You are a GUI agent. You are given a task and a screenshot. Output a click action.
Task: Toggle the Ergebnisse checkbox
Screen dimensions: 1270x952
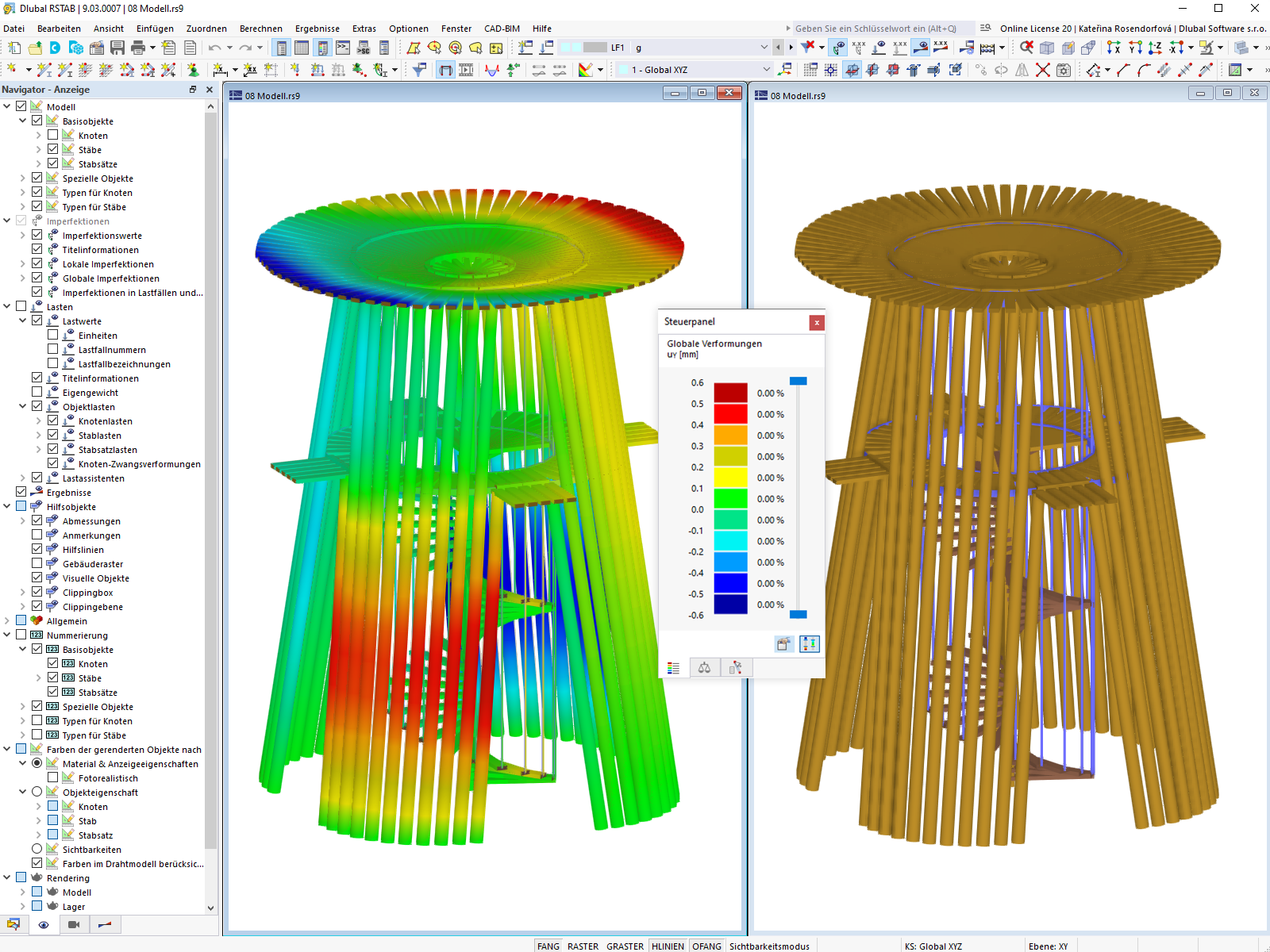pos(21,492)
